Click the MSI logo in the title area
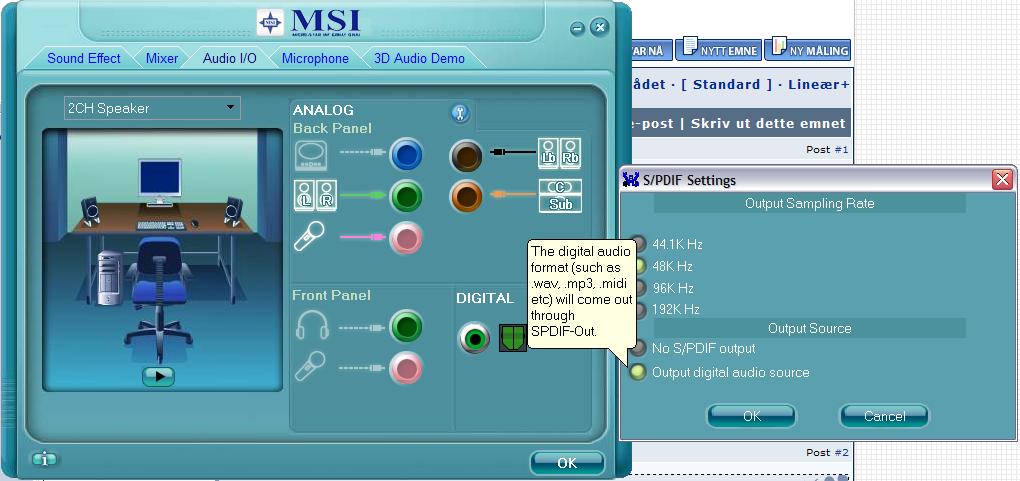 [308, 23]
